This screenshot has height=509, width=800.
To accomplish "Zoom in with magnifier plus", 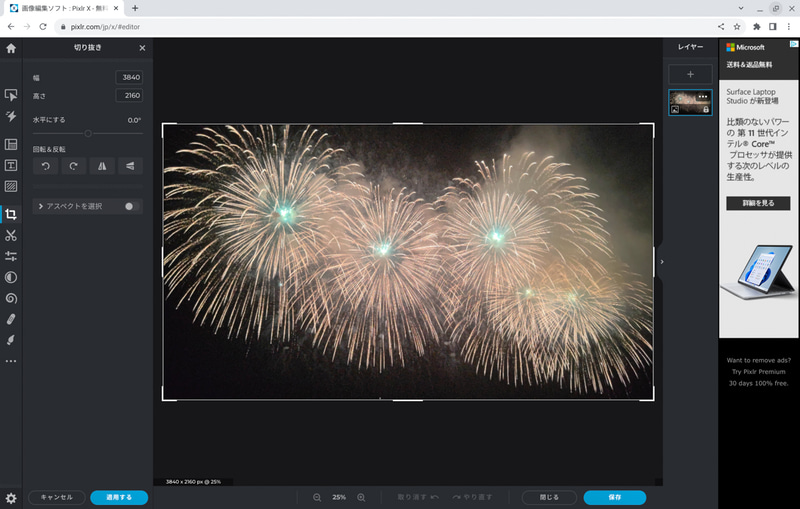I will click(361, 497).
